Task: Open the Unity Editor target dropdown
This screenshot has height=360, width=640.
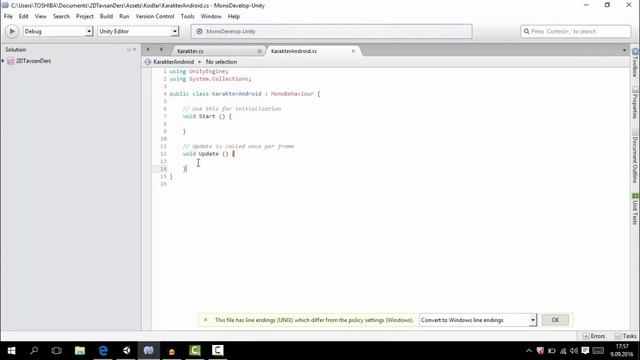Action: tap(138, 31)
